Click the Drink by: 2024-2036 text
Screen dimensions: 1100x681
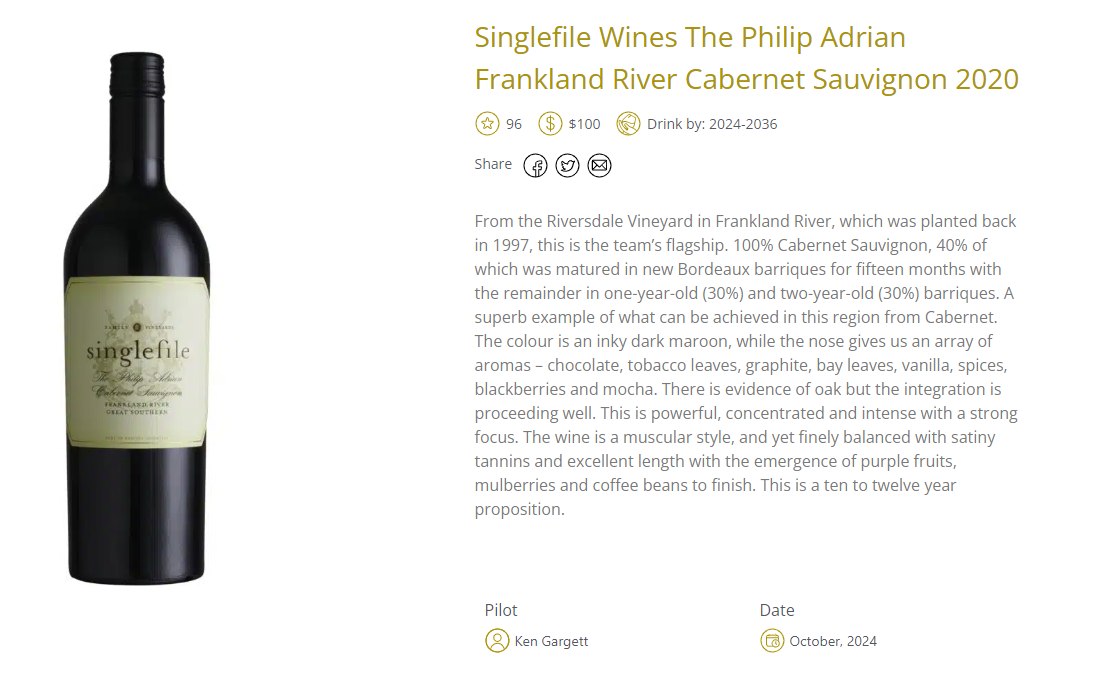point(712,124)
